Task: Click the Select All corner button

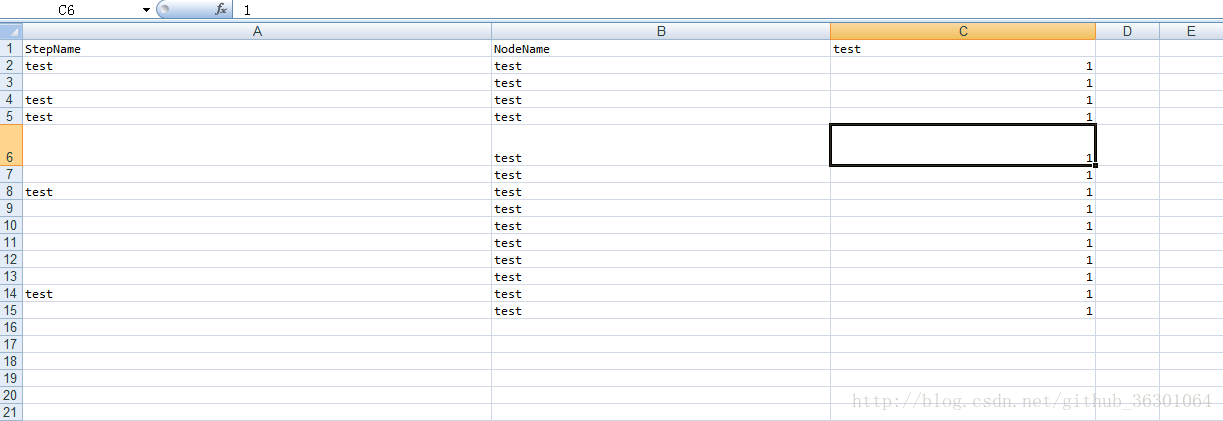Action: [x=11, y=31]
